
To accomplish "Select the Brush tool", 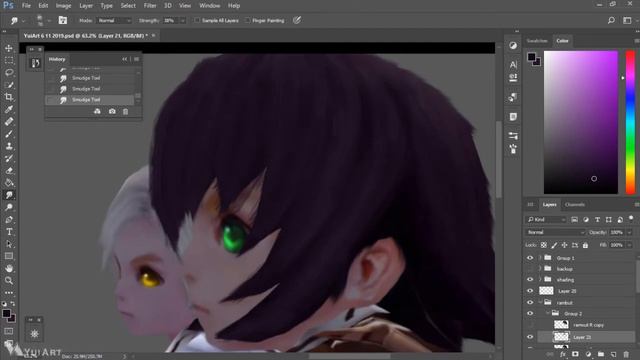I will pyautogui.click(x=9, y=134).
